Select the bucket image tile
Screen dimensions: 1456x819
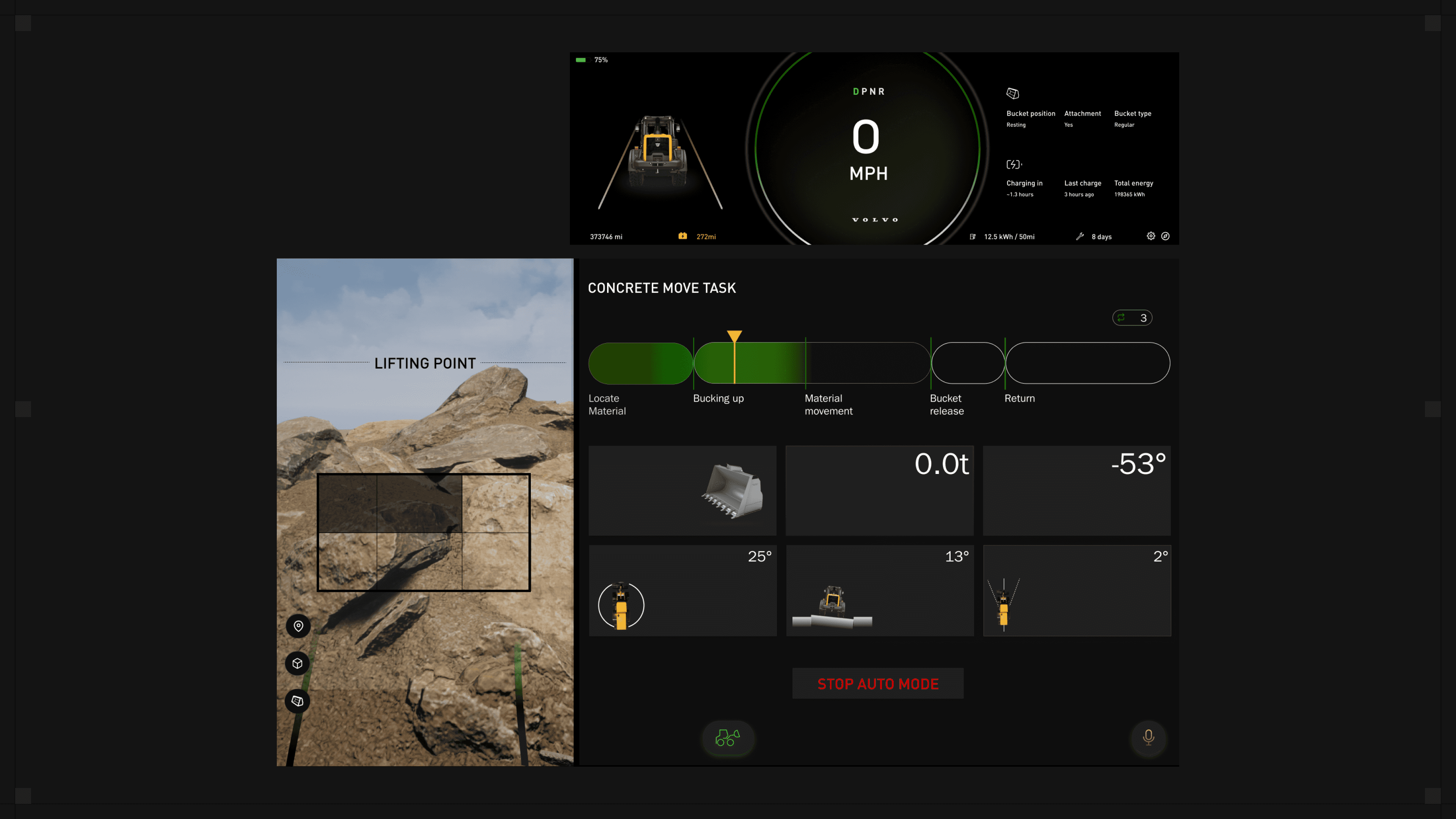[x=682, y=491]
